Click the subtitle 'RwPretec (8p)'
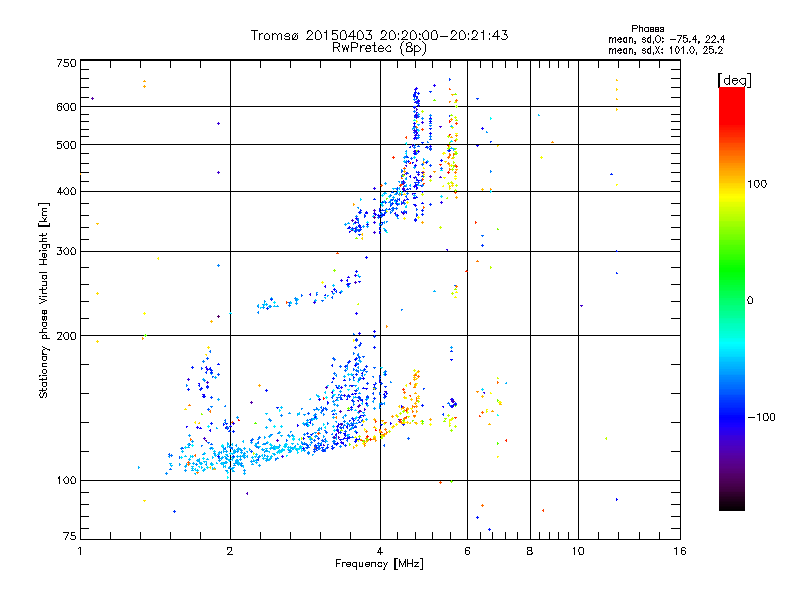The height and width of the screenshot is (600, 800). pos(379,48)
